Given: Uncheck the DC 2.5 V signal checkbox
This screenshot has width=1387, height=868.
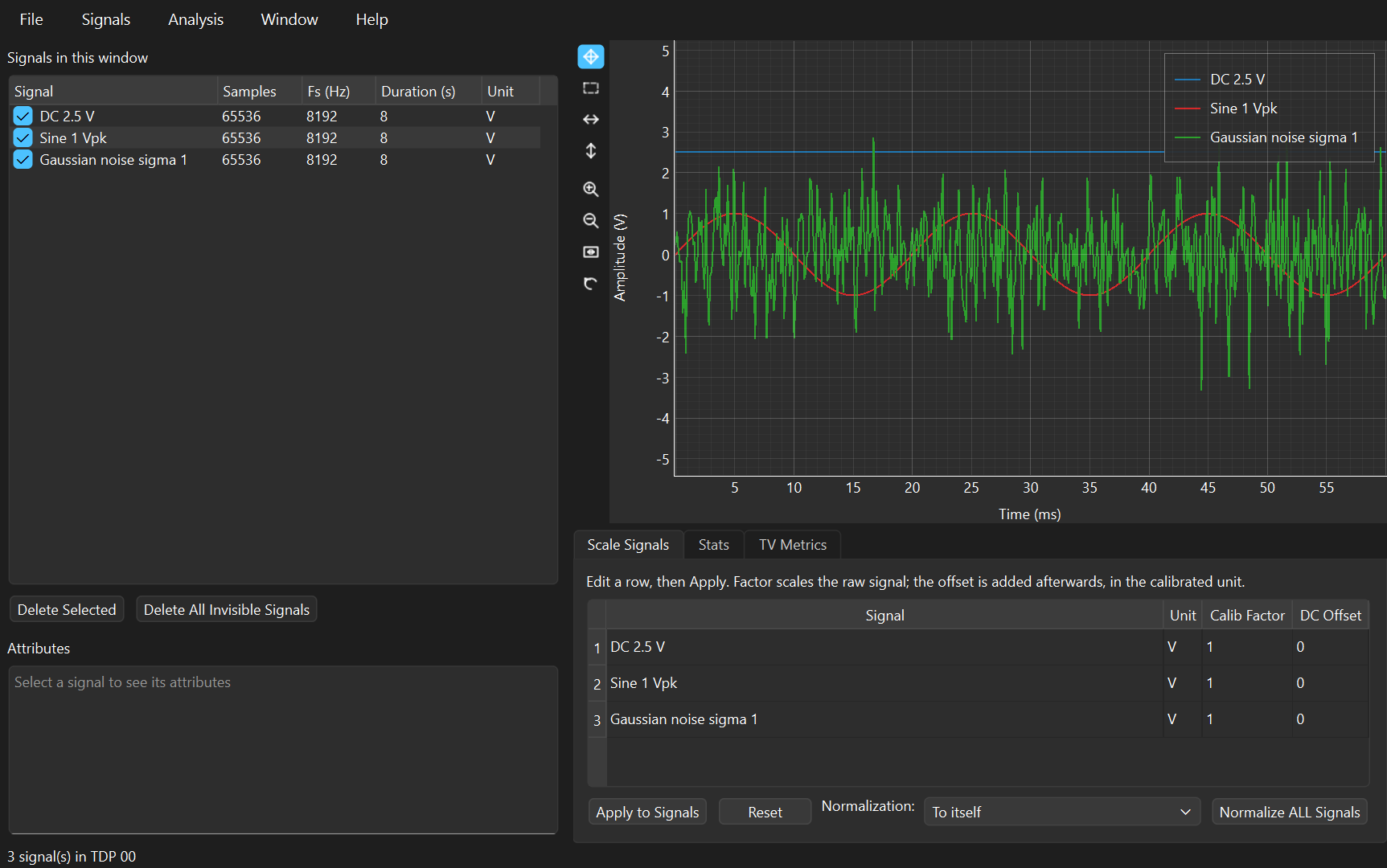Looking at the screenshot, I should point(23,117).
